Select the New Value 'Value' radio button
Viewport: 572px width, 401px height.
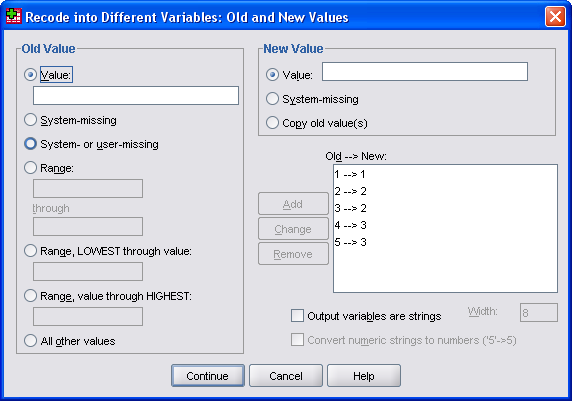(x=273, y=75)
